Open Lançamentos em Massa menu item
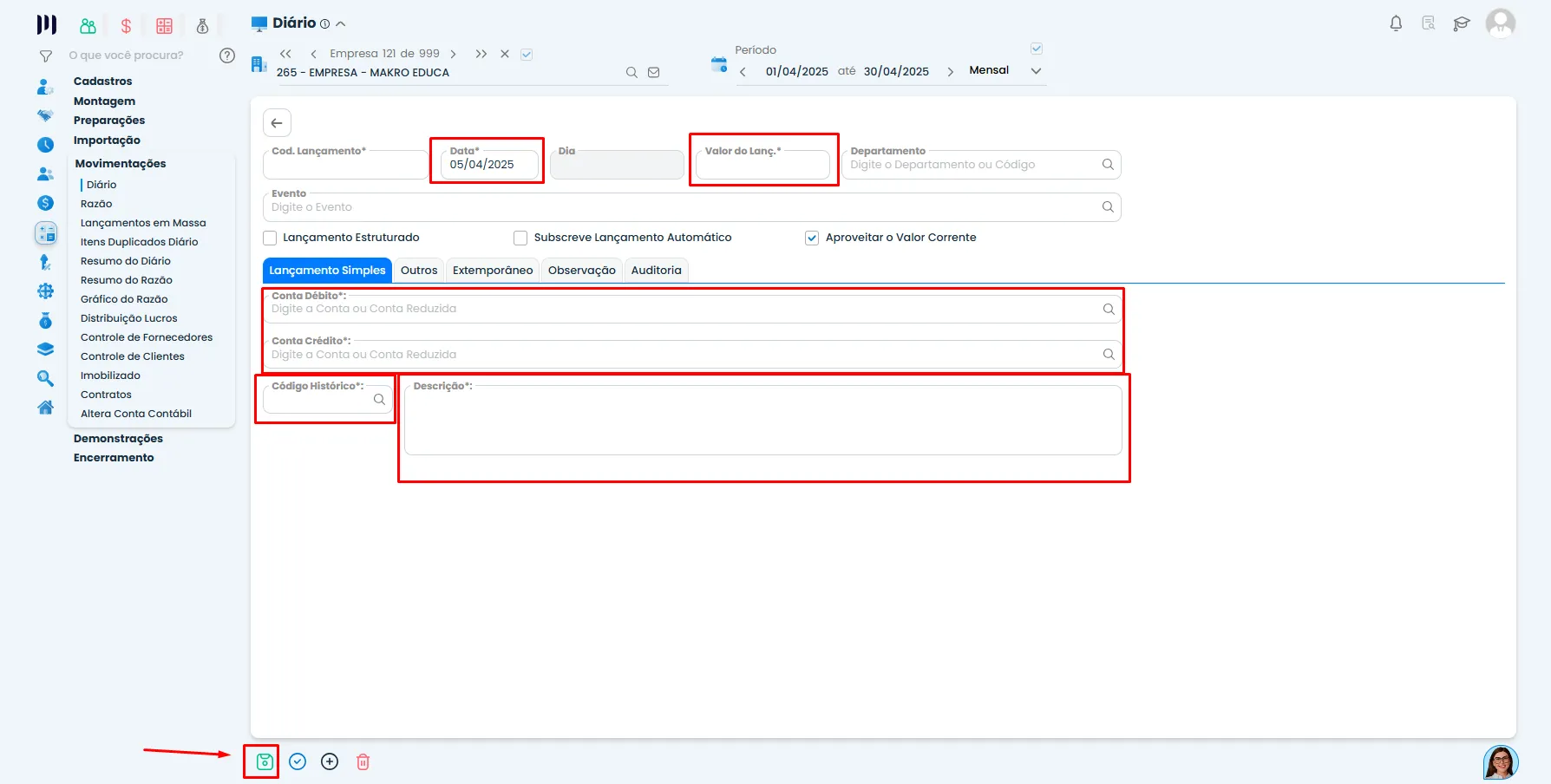The image size is (1551, 784). pos(143,223)
